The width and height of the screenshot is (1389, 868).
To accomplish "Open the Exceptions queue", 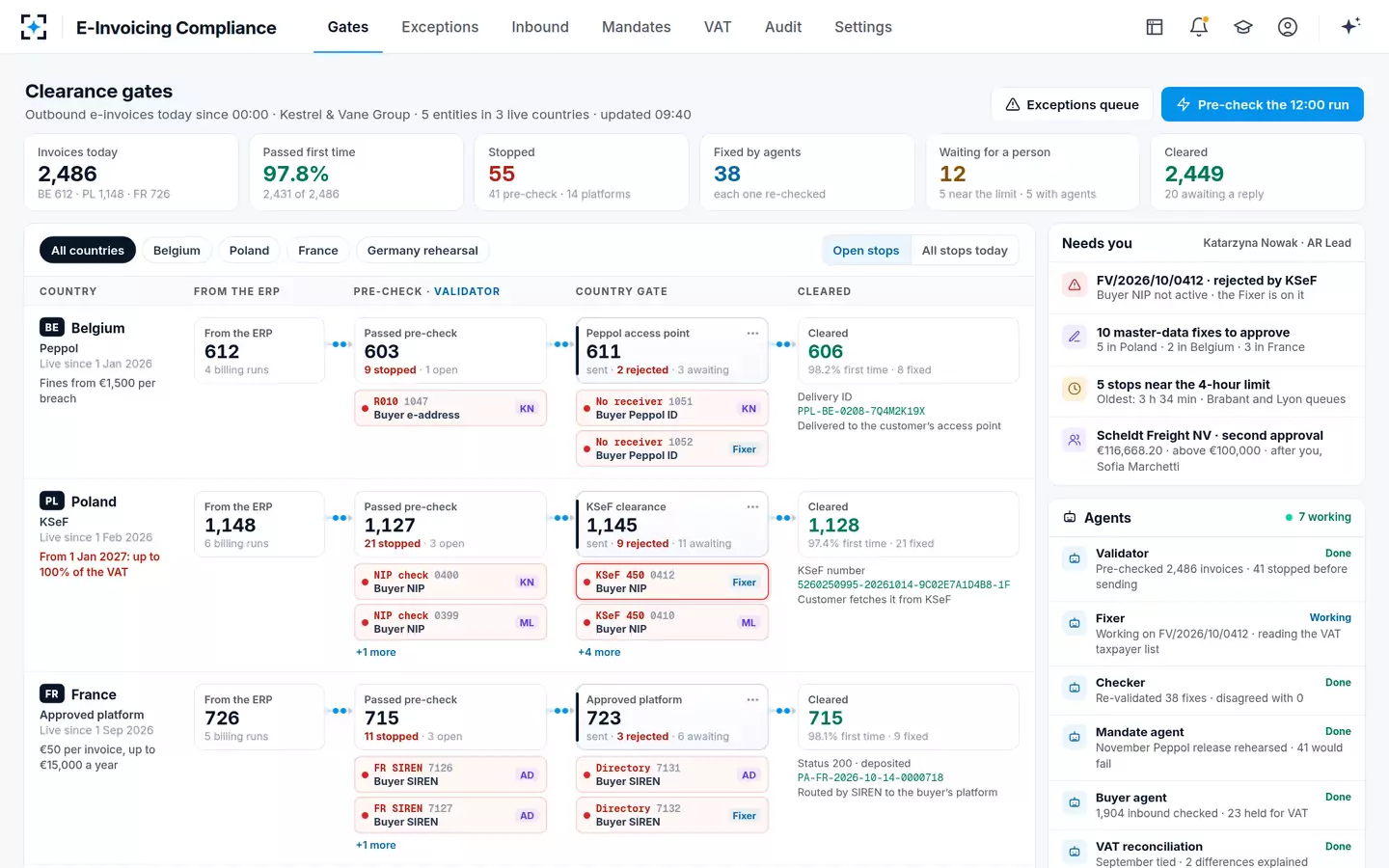I will pyautogui.click(x=1072, y=104).
